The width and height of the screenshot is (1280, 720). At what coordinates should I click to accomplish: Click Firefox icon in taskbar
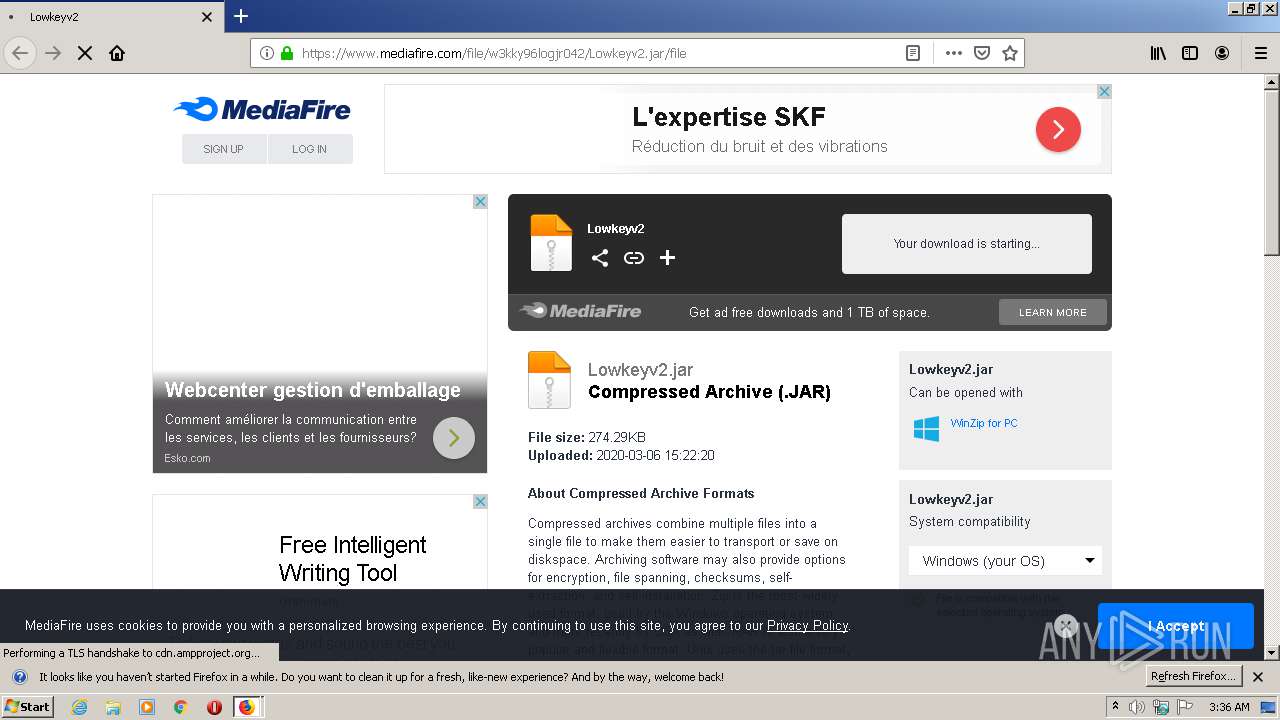(x=247, y=707)
